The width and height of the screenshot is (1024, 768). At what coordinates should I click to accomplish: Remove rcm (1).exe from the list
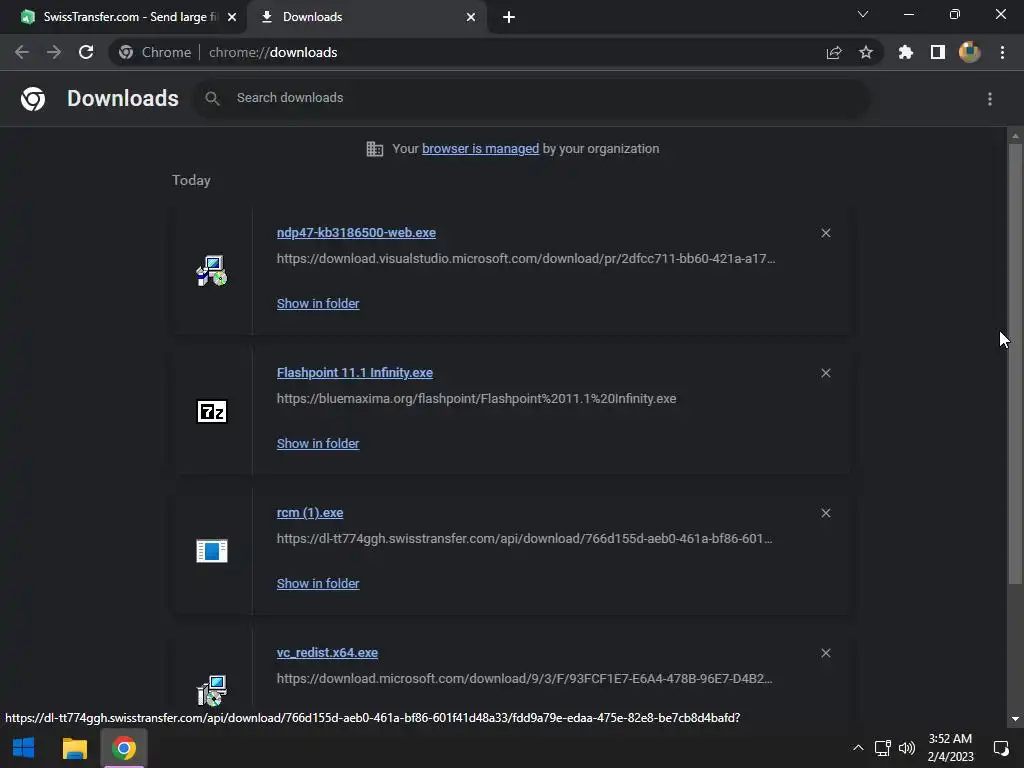pyautogui.click(x=825, y=513)
